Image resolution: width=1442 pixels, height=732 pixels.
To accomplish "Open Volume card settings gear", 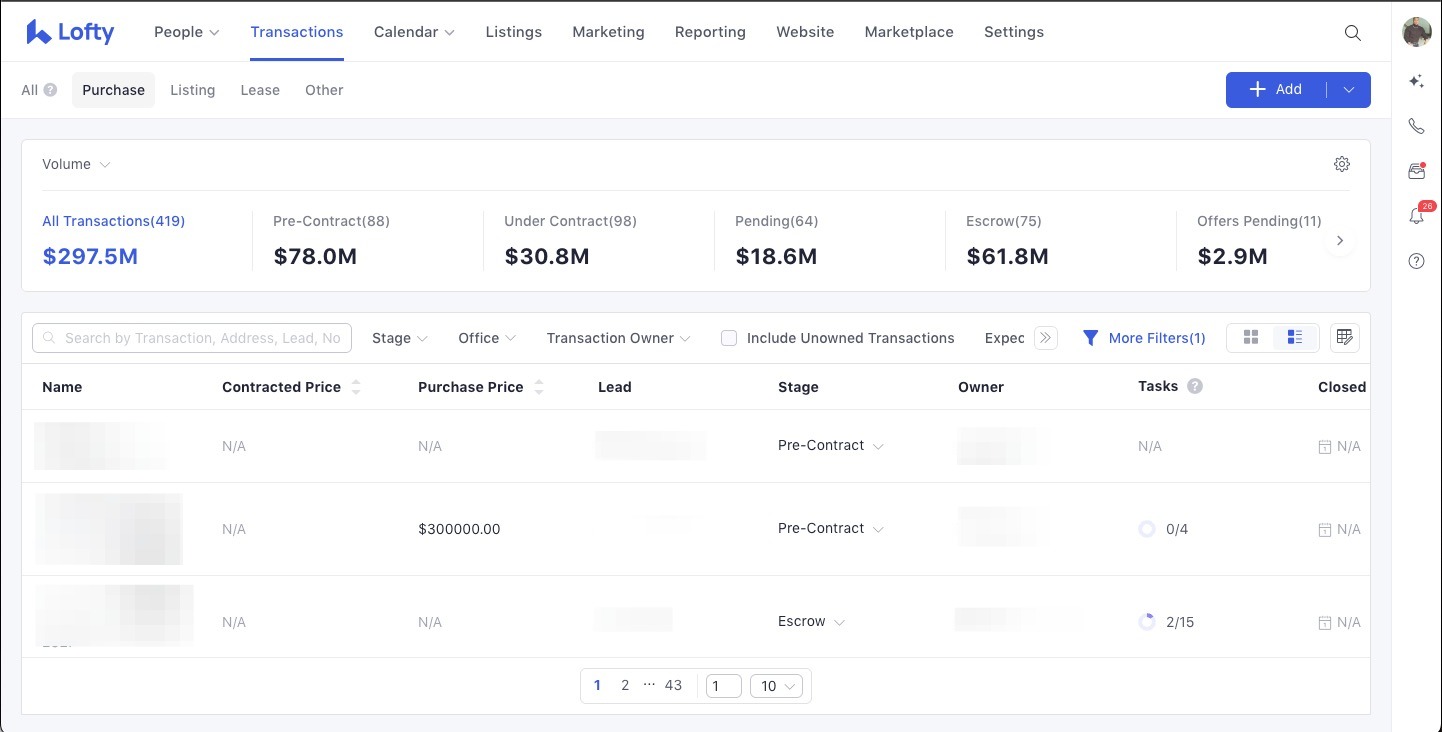I will tap(1342, 163).
